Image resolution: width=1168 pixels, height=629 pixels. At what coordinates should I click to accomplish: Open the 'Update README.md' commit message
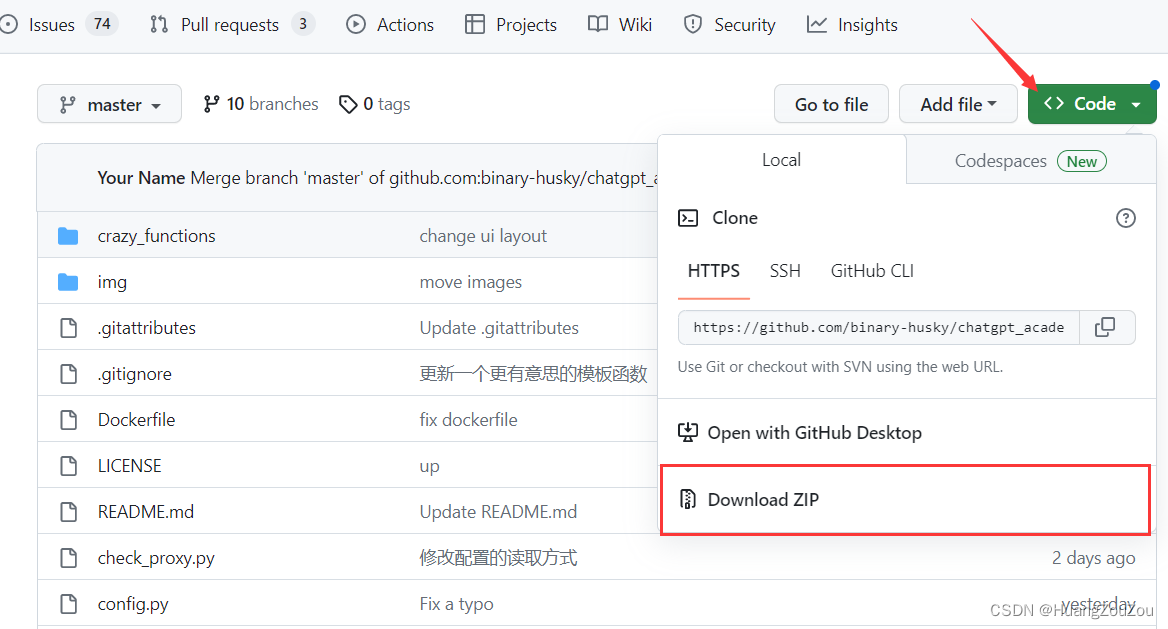[x=498, y=512]
